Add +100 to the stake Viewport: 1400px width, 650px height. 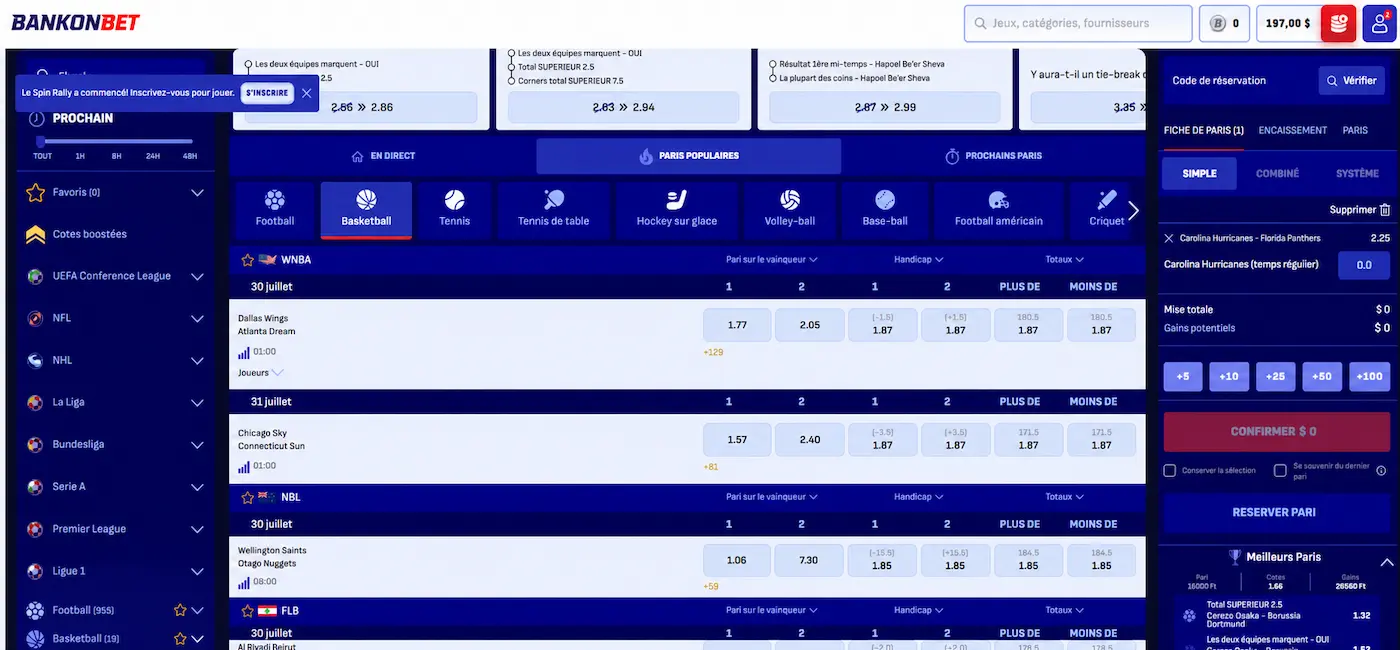1369,377
